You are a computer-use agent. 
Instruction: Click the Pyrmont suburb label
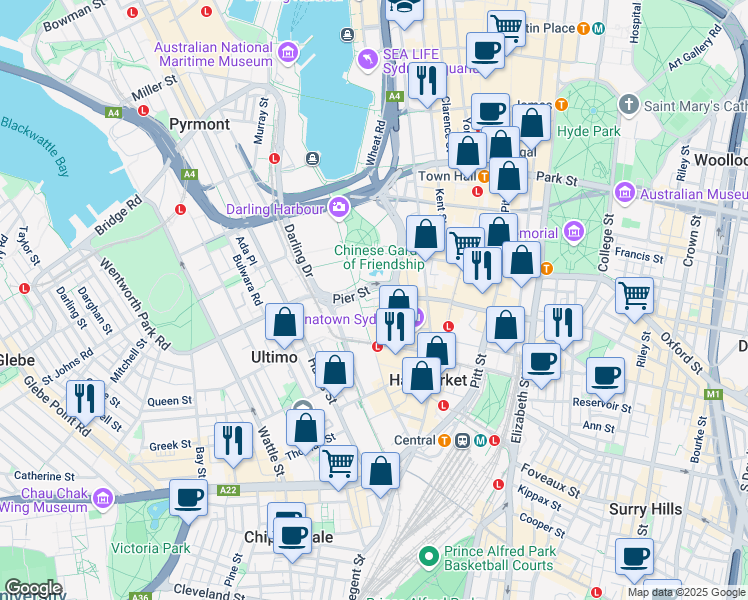pyautogui.click(x=199, y=124)
